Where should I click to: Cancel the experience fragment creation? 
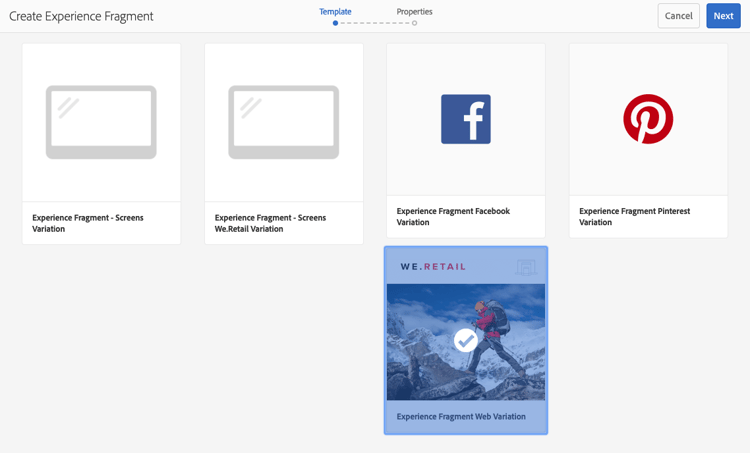678,16
